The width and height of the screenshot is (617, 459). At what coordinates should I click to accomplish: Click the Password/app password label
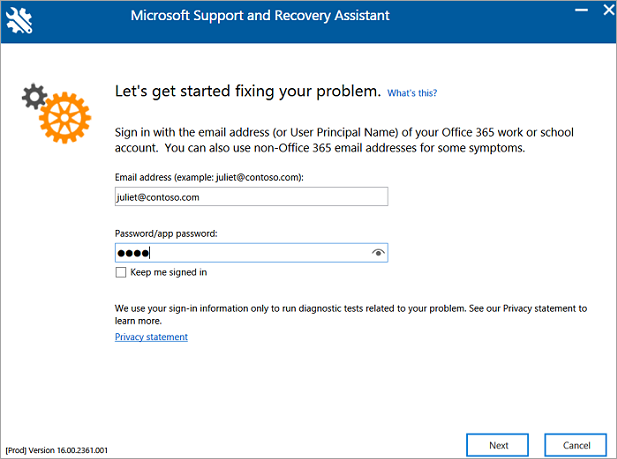tap(166, 233)
